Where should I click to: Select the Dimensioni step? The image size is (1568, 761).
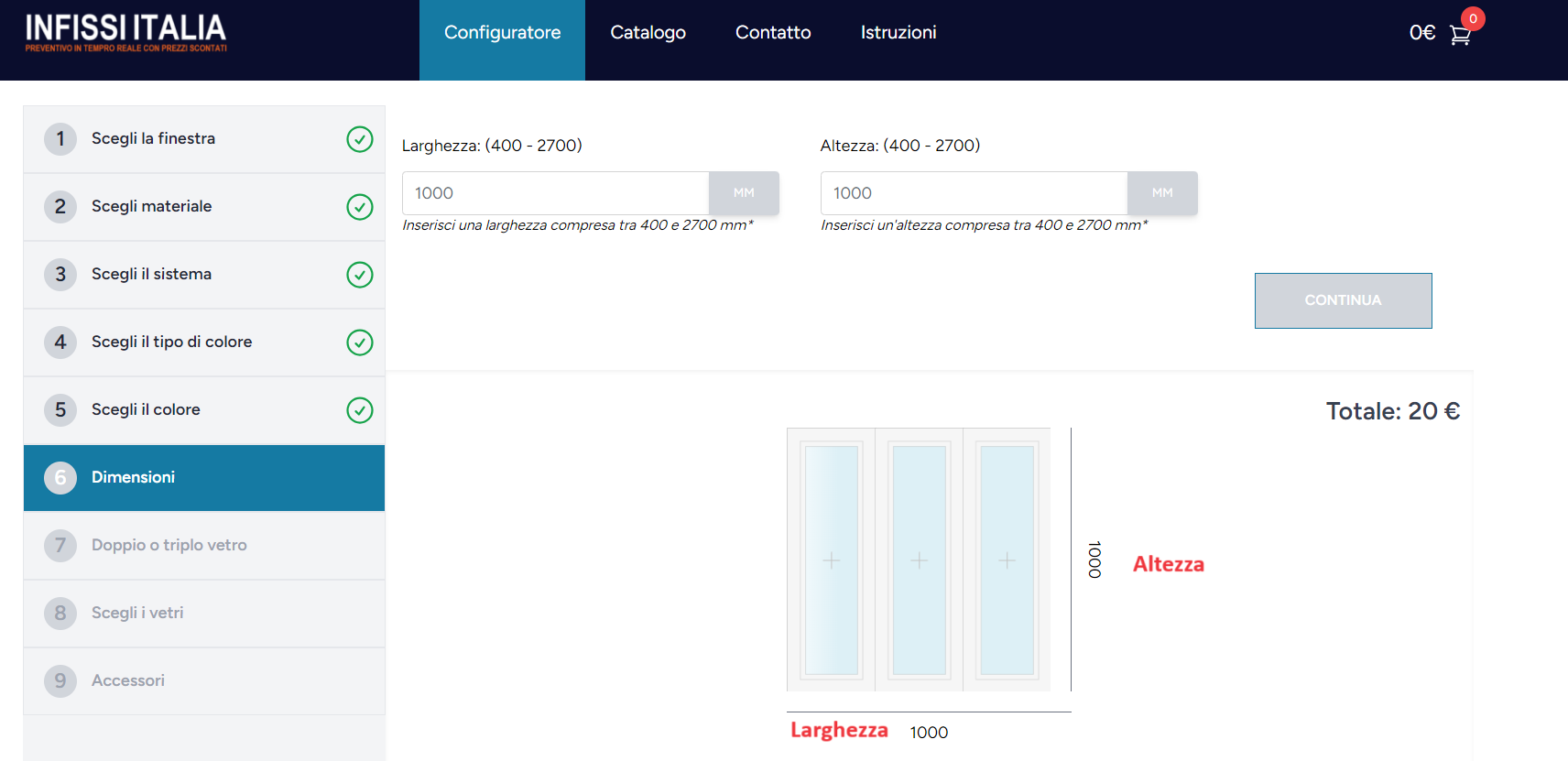(x=133, y=478)
